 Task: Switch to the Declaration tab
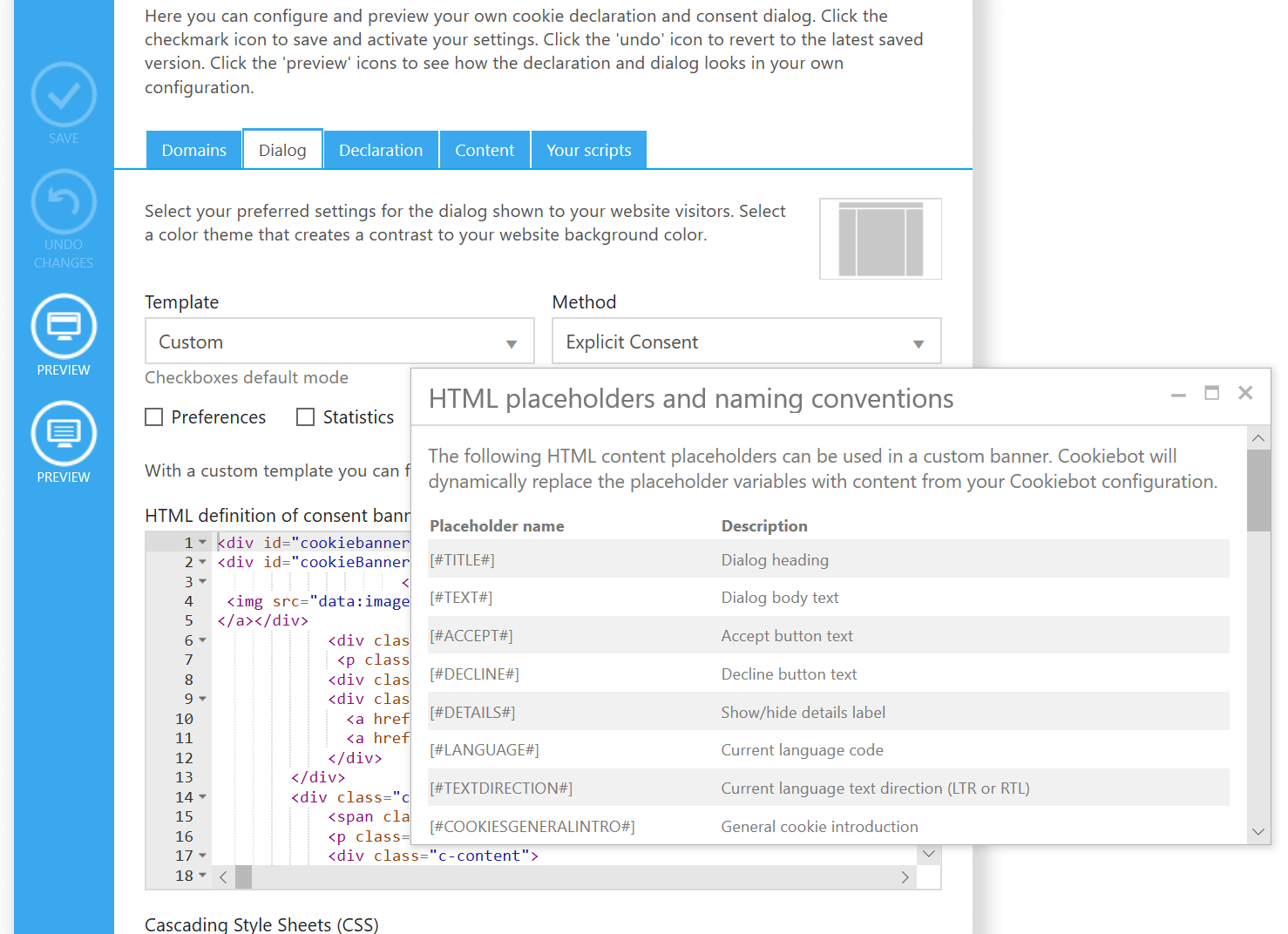pos(380,149)
